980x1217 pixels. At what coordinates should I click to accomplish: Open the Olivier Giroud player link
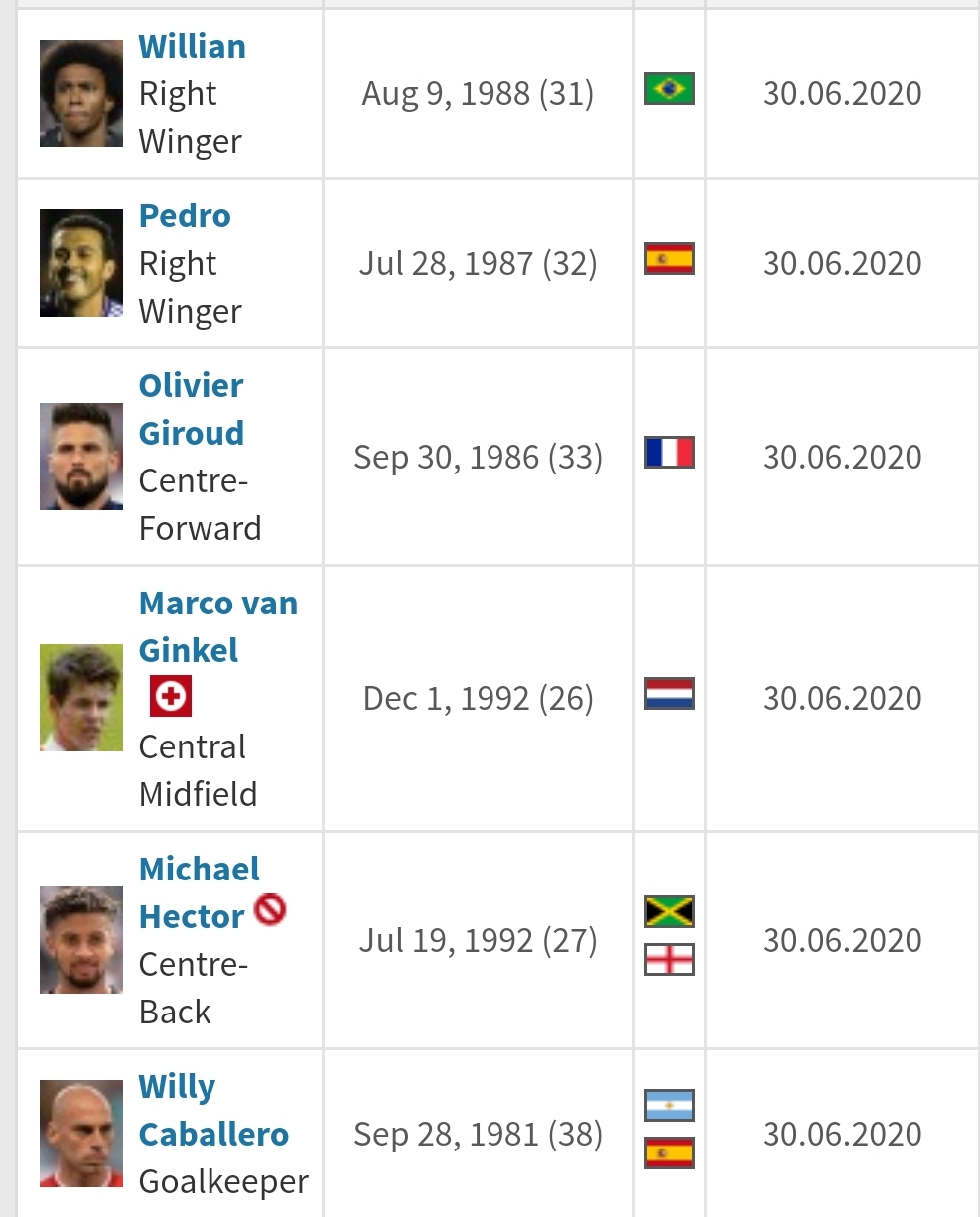pyautogui.click(x=192, y=409)
